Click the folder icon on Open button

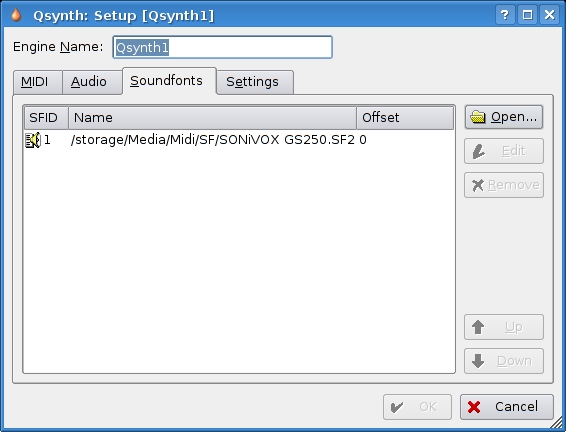pos(478,117)
